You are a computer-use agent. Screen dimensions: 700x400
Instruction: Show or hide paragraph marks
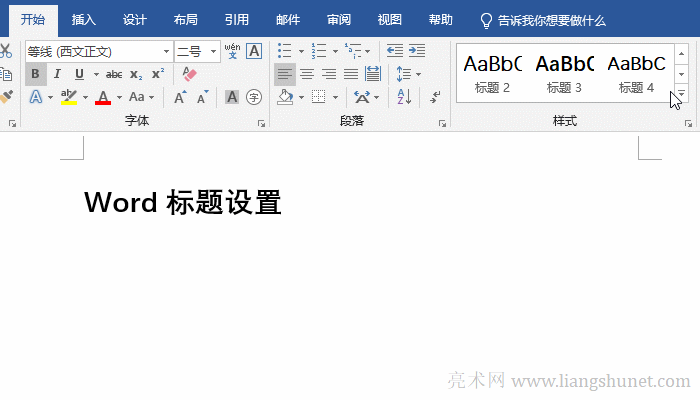pos(435,97)
